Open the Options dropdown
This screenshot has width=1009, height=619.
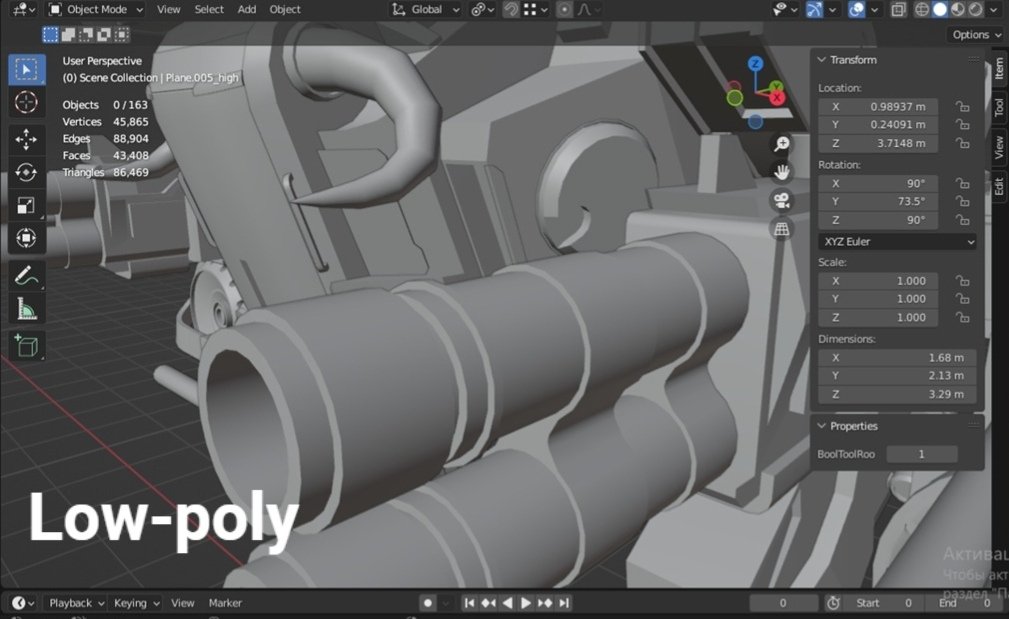coord(976,35)
